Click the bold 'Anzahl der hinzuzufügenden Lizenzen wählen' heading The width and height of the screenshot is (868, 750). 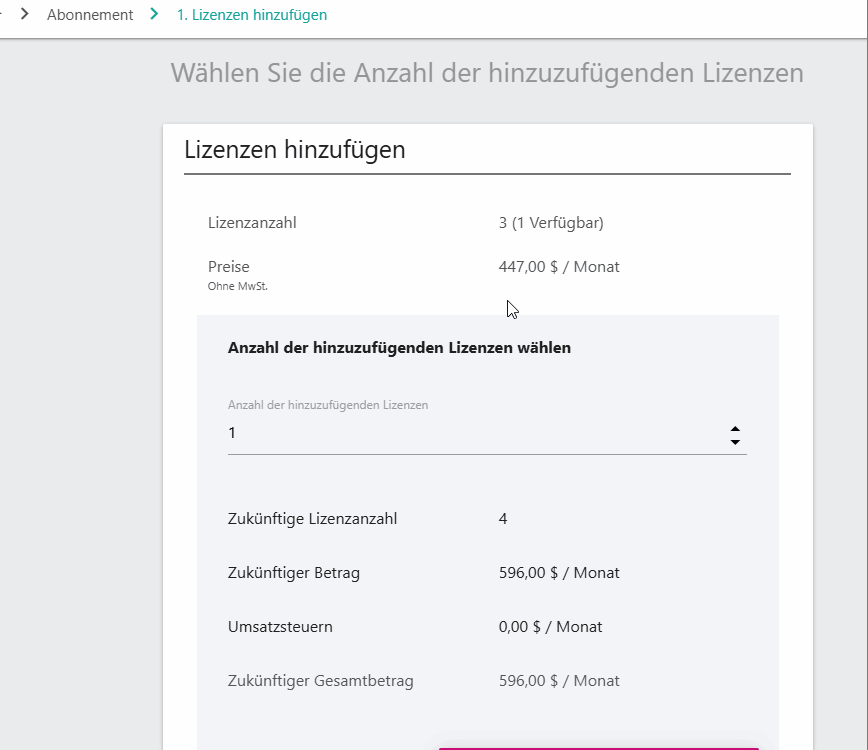point(399,348)
